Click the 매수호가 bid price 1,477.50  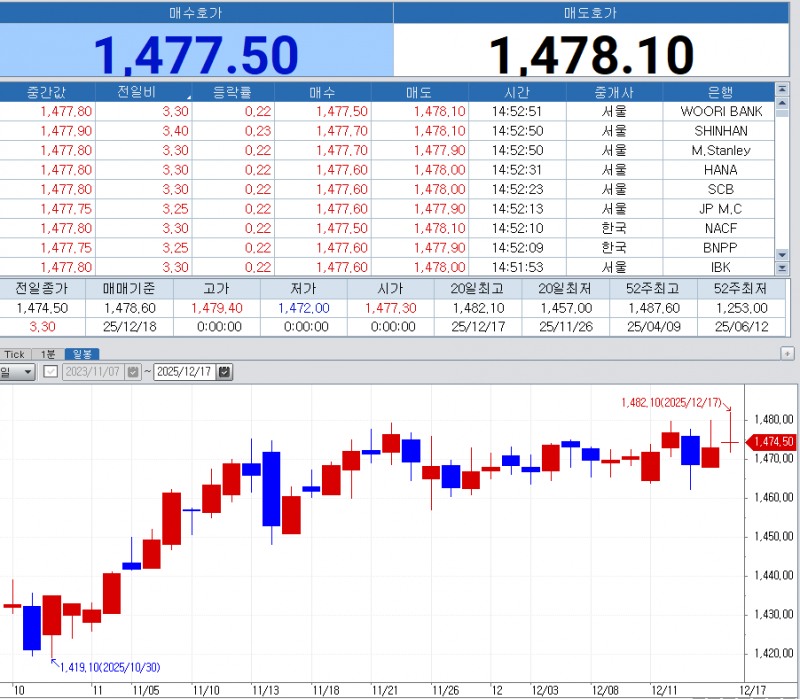point(197,54)
